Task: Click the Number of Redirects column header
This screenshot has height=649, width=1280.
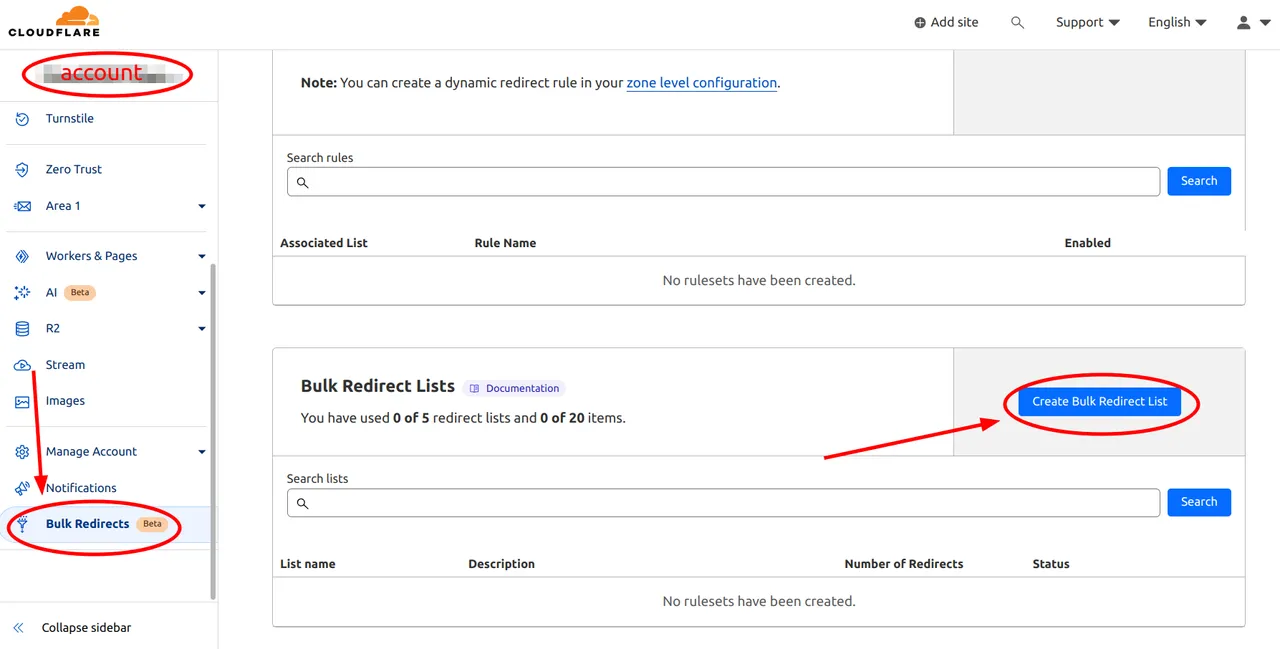Action: pos(904,564)
